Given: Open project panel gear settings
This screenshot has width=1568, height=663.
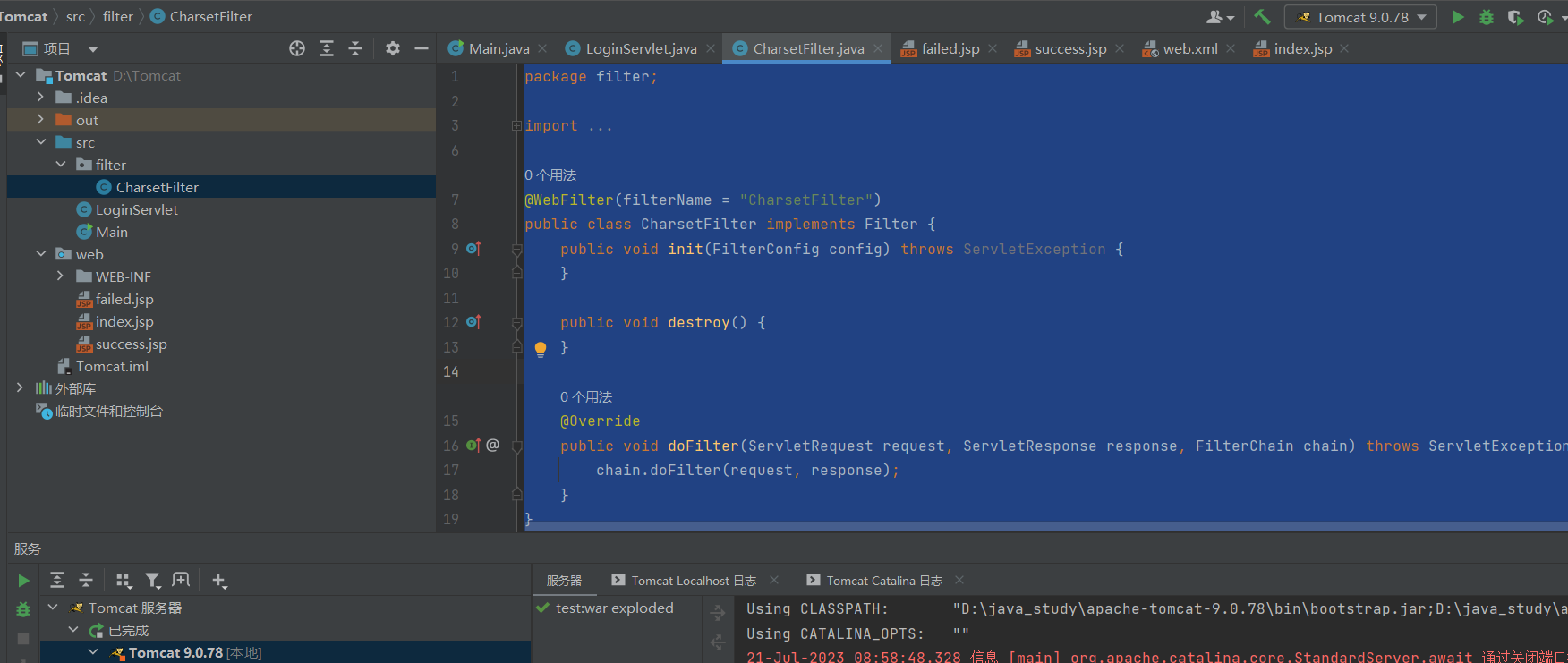Looking at the screenshot, I should tap(393, 48).
